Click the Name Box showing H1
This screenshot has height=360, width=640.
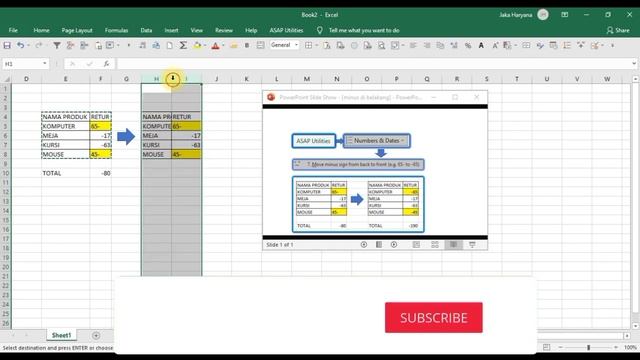point(21,64)
